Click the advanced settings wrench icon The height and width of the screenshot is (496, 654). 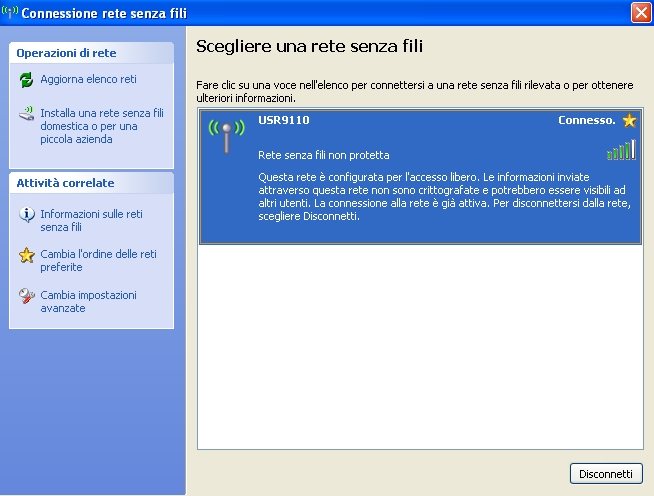click(27, 296)
